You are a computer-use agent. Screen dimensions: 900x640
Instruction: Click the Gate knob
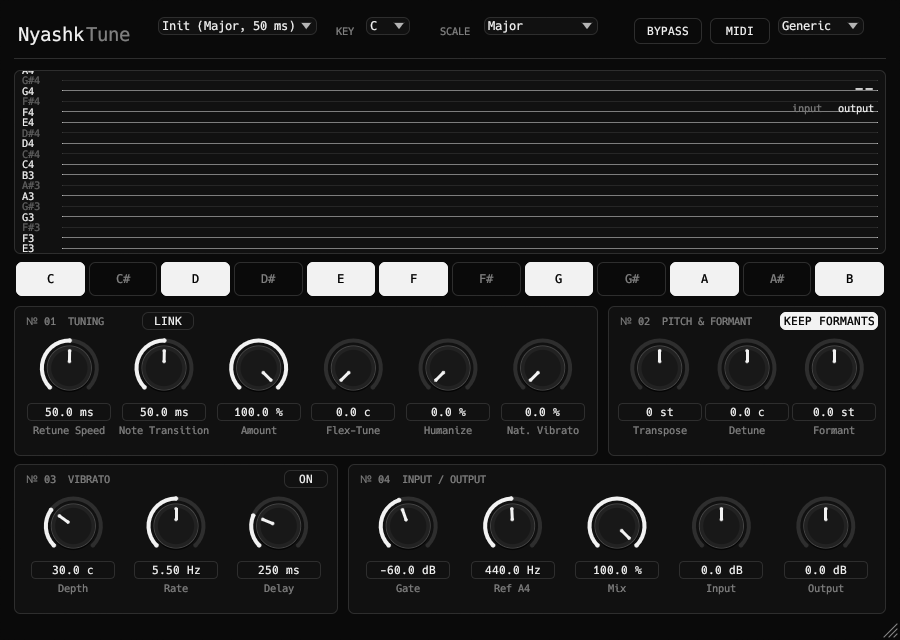tap(408, 525)
